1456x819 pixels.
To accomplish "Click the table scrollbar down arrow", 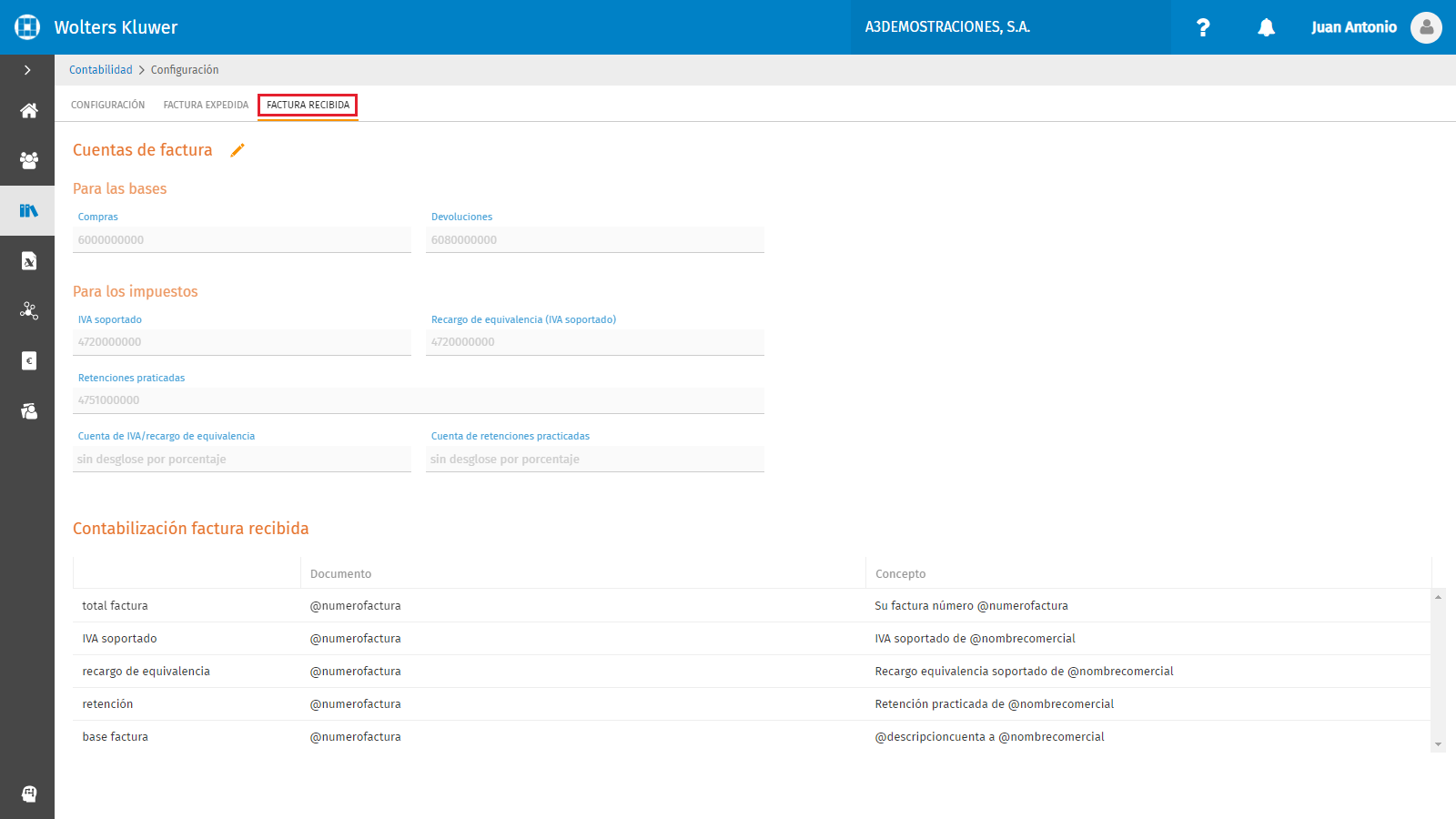I will coord(1439,744).
